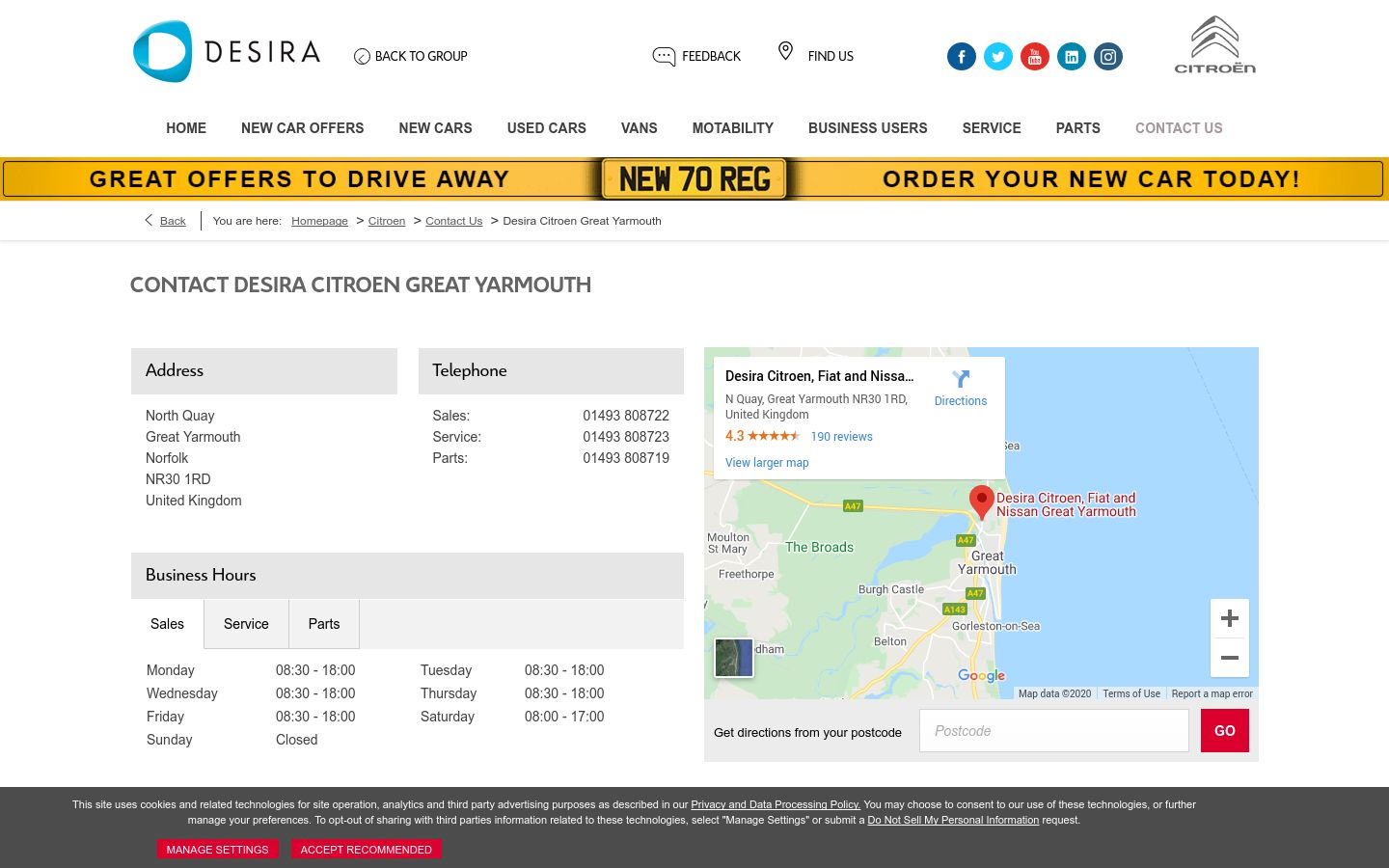This screenshot has height=868, width=1389.
Task: Open Privacy and Data Processing Policy link
Action: click(x=776, y=804)
